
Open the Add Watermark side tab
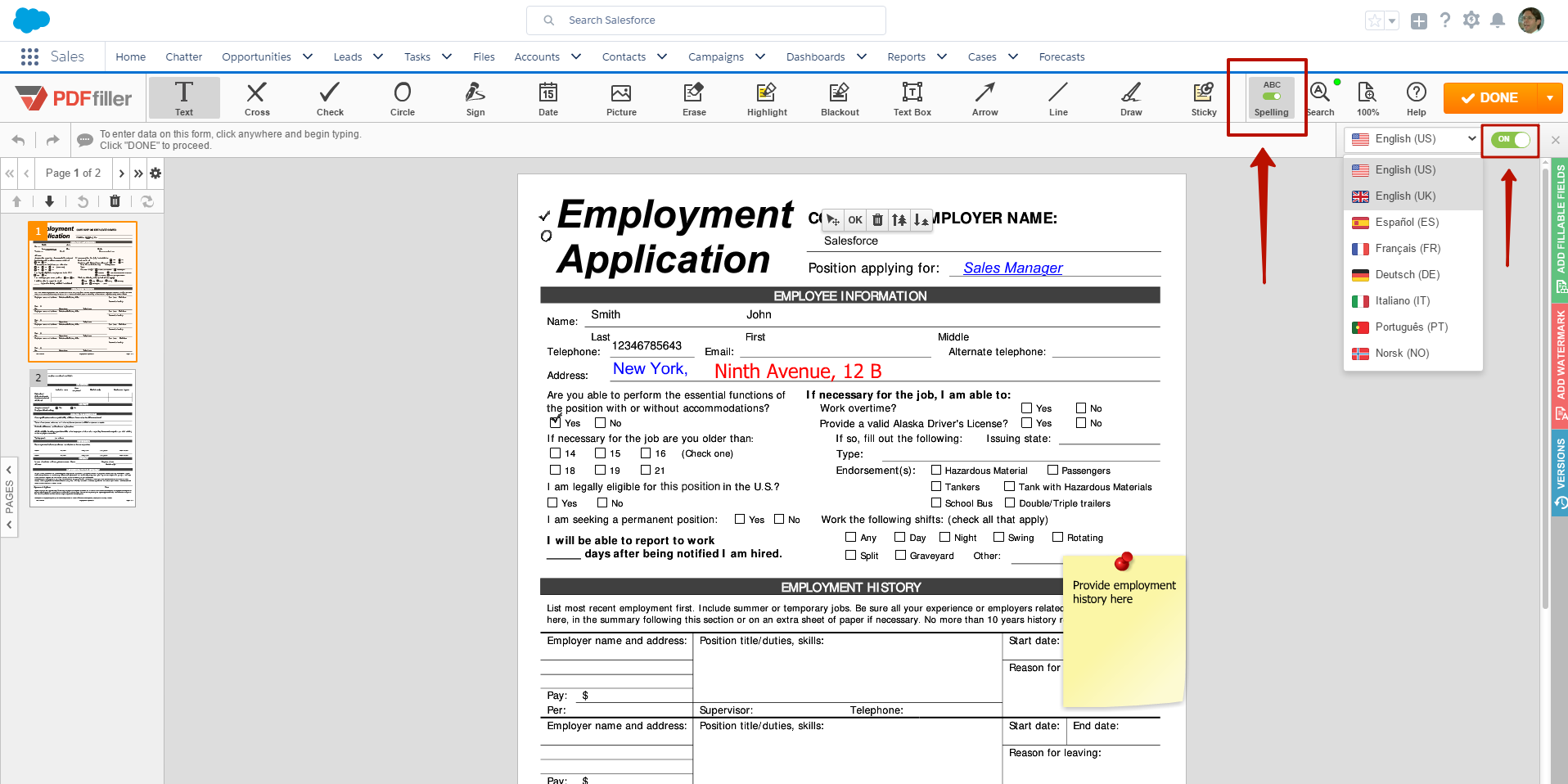click(1560, 365)
